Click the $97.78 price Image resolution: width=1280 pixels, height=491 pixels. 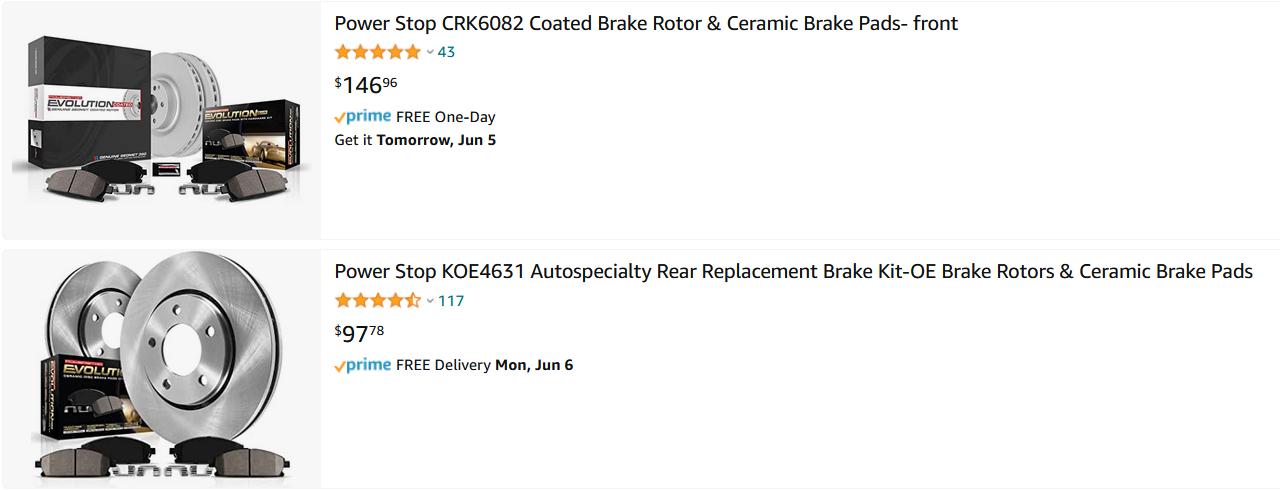point(359,333)
